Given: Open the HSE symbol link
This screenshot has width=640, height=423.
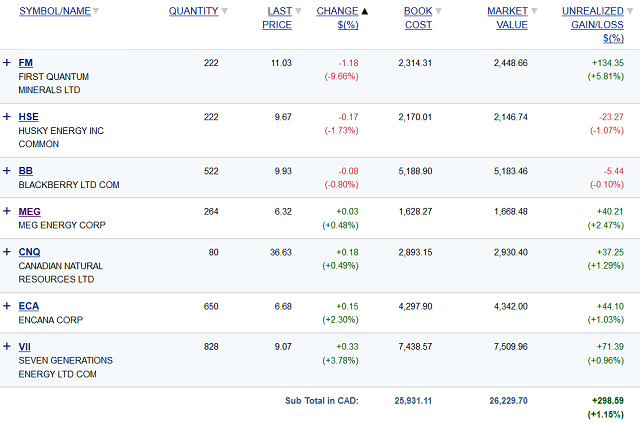Looking at the screenshot, I should tap(28, 117).
